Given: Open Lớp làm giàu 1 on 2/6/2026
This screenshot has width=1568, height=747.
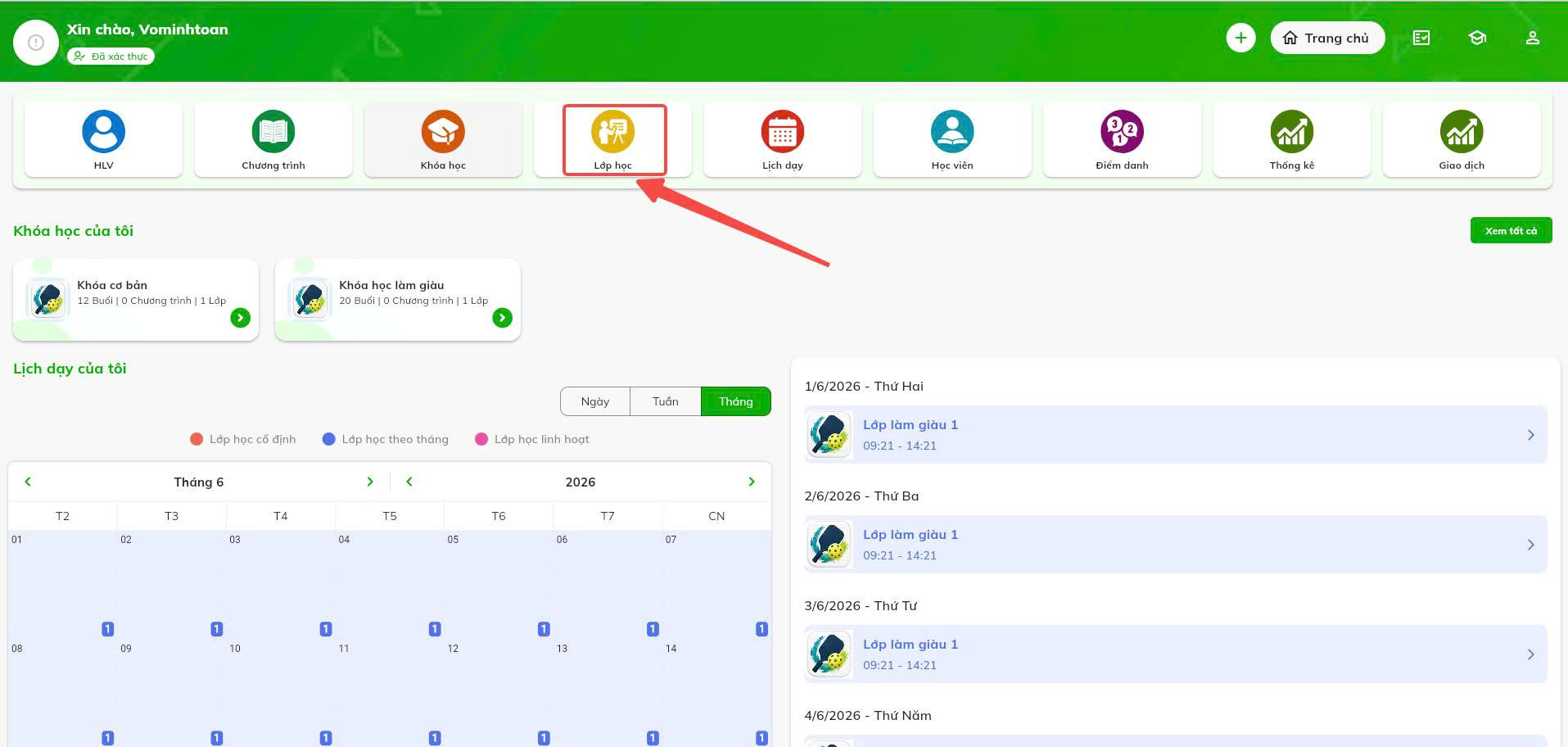Looking at the screenshot, I should (x=1175, y=545).
